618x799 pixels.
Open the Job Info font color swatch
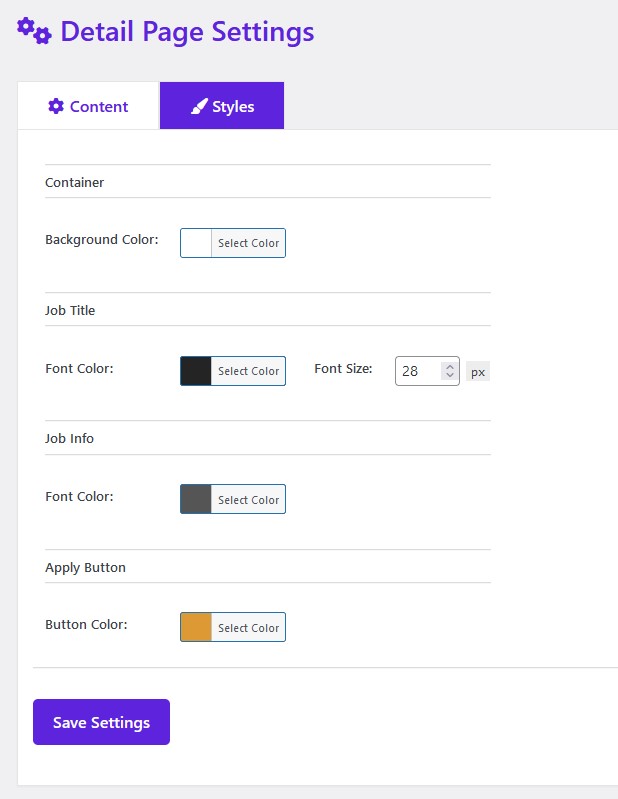(x=196, y=499)
